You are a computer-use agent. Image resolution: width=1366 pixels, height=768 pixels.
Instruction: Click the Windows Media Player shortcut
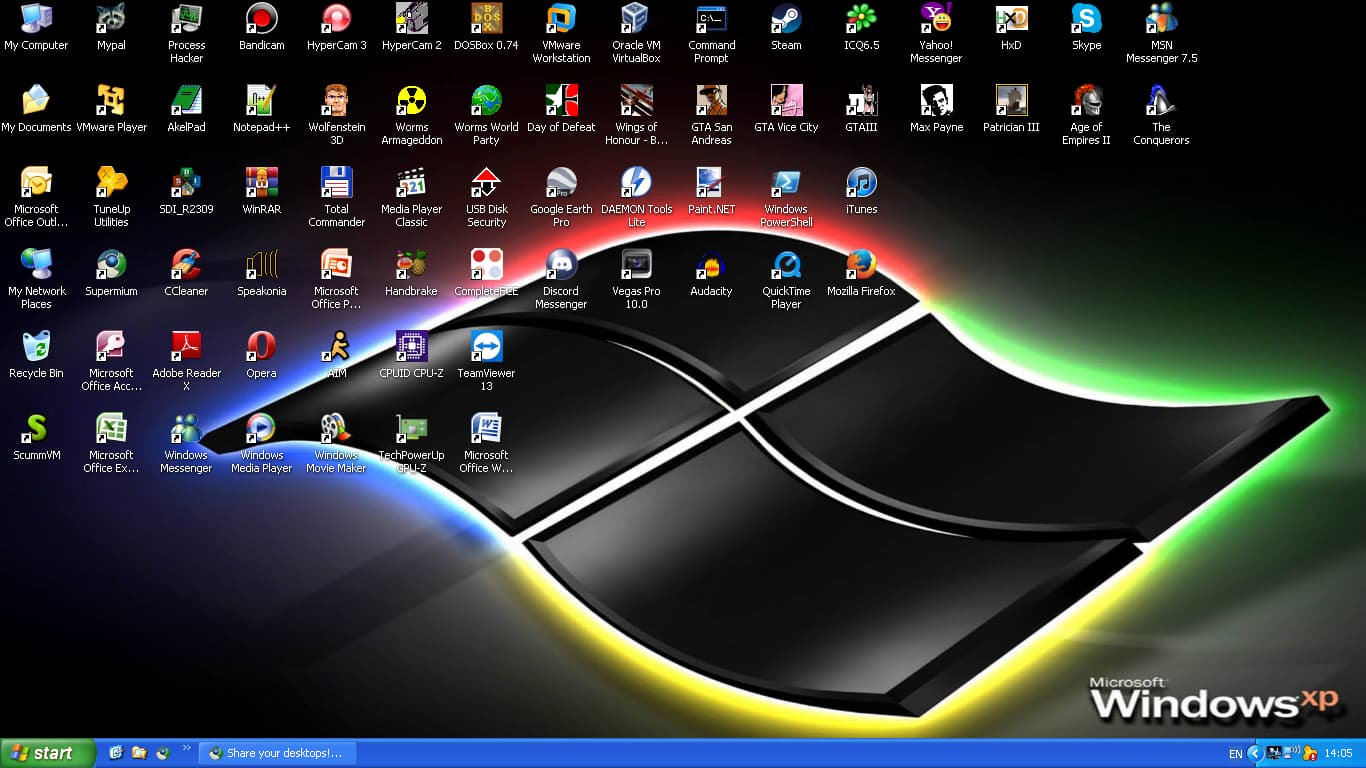[x=261, y=429]
